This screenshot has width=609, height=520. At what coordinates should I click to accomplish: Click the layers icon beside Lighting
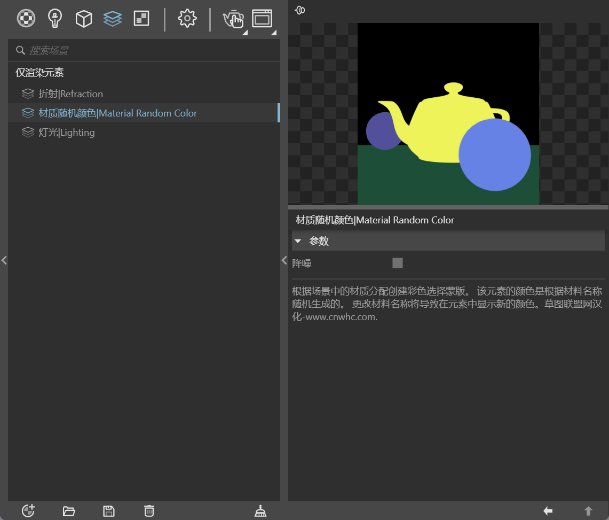[x=28, y=132]
